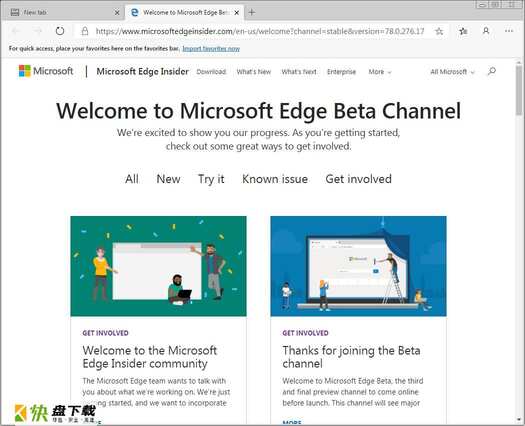
Task: Select the Try it filter
Action: tap(211, 179)
